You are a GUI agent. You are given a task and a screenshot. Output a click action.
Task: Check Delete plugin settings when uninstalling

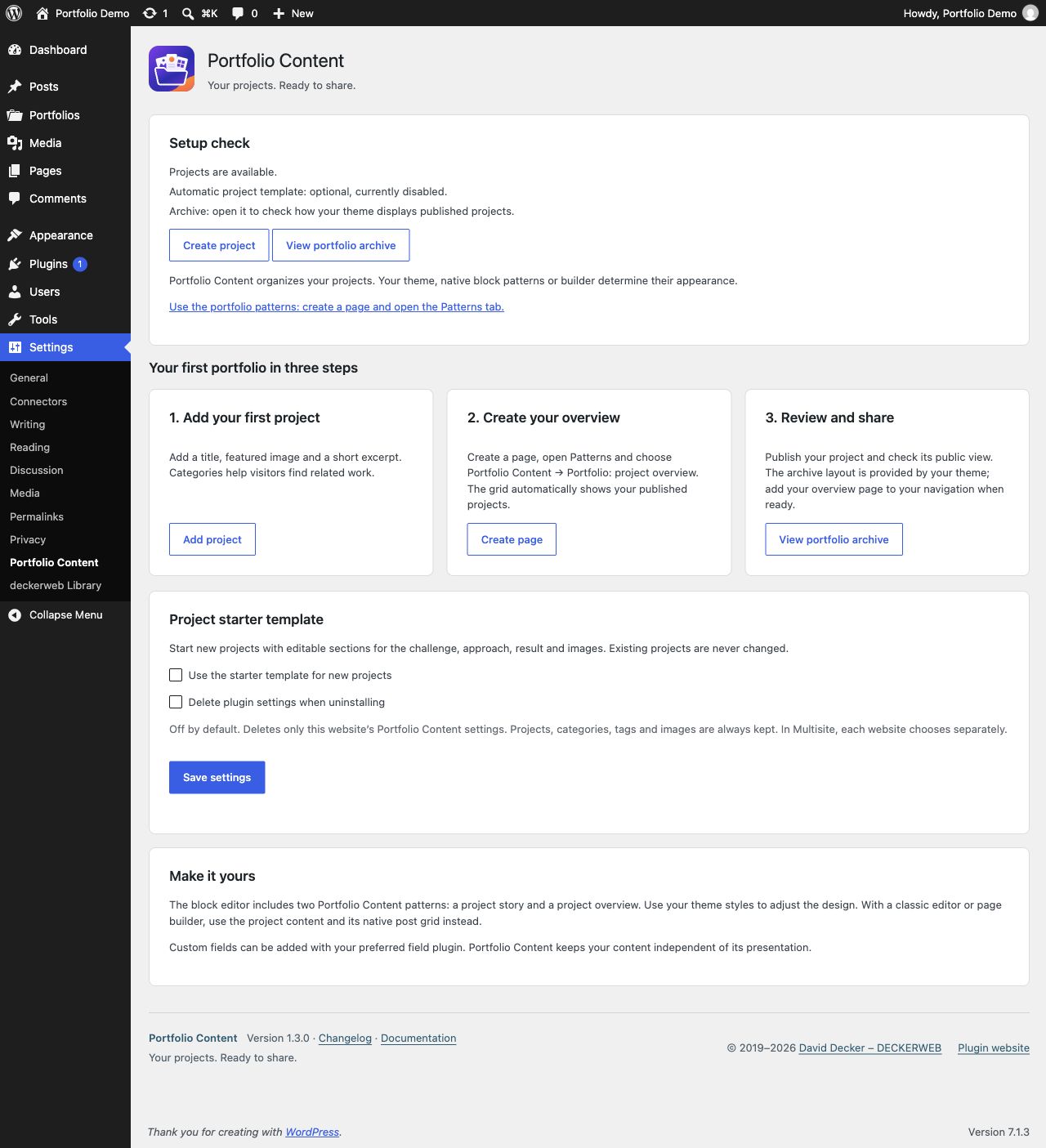pos(176,702)
